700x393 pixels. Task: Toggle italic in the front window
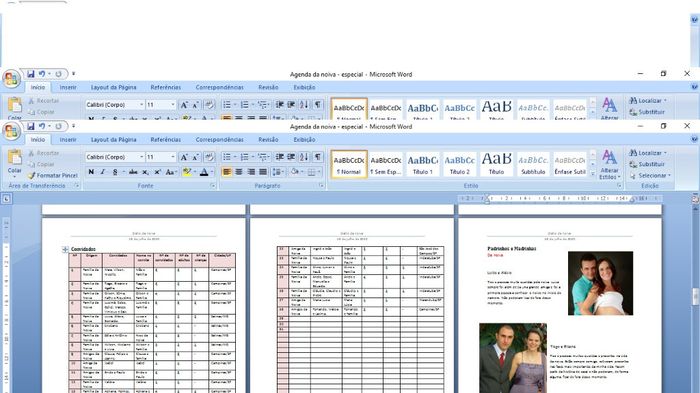click(x=103, y=172)
